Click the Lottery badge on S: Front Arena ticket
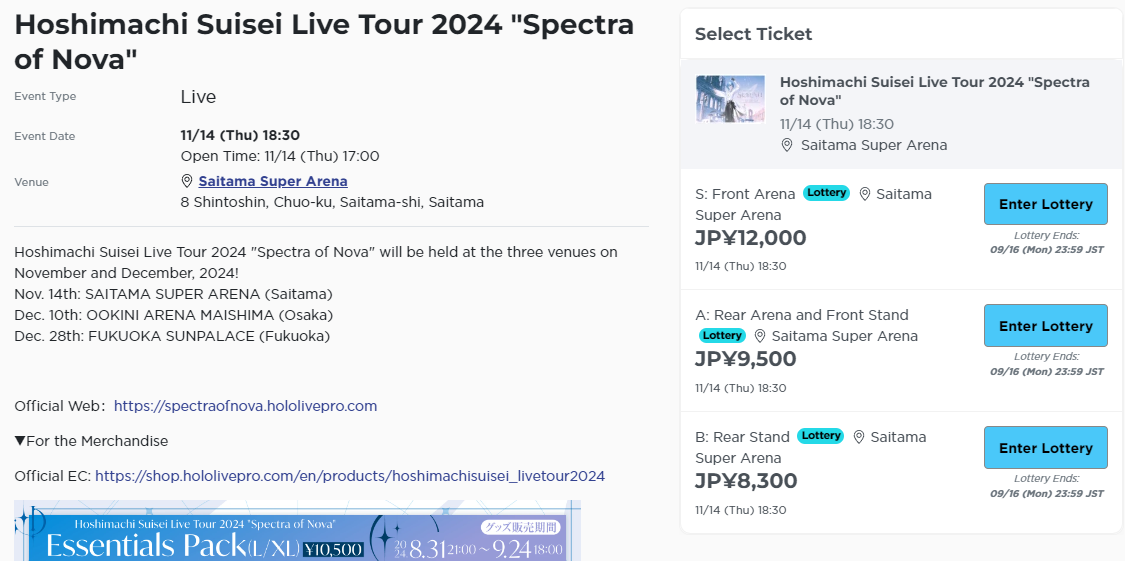This screenshot has width=1125, height=561. [826, 193]
